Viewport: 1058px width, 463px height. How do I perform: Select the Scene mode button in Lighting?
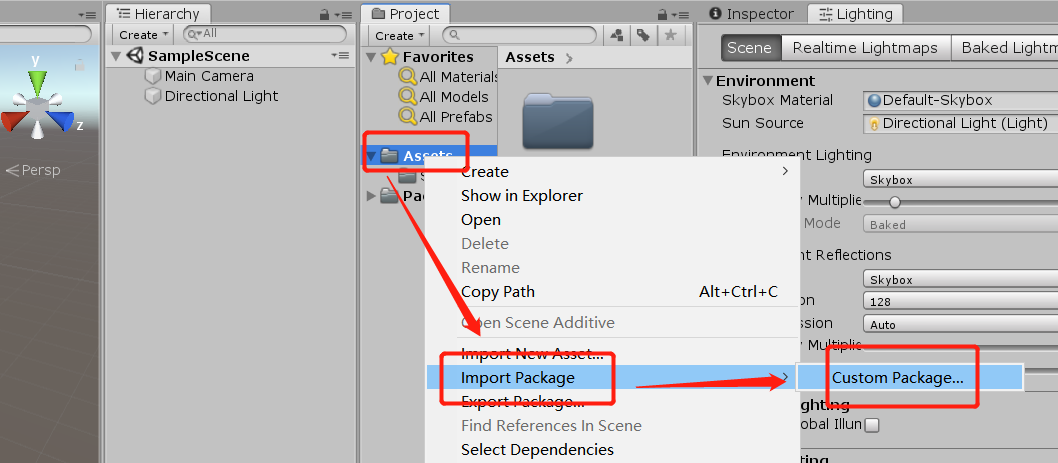click(x=749, y=47)
